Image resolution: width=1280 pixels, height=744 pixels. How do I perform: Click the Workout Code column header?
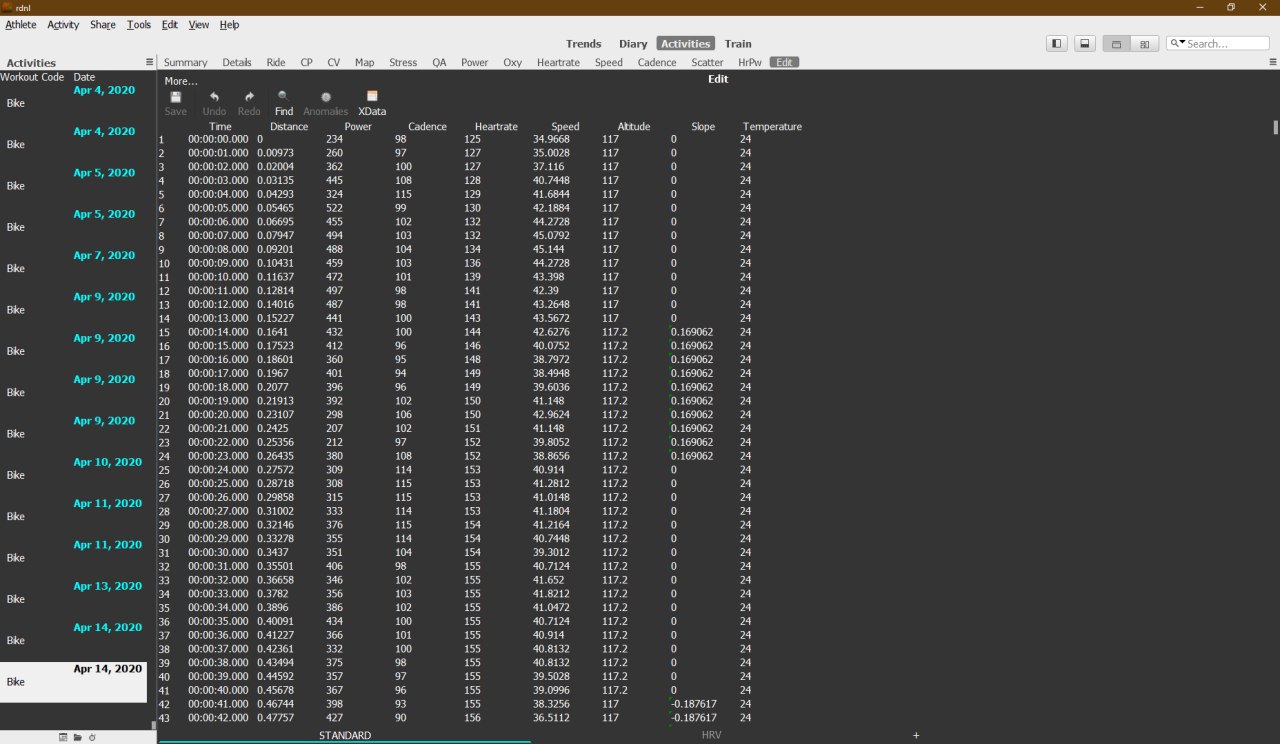[32, 77]
